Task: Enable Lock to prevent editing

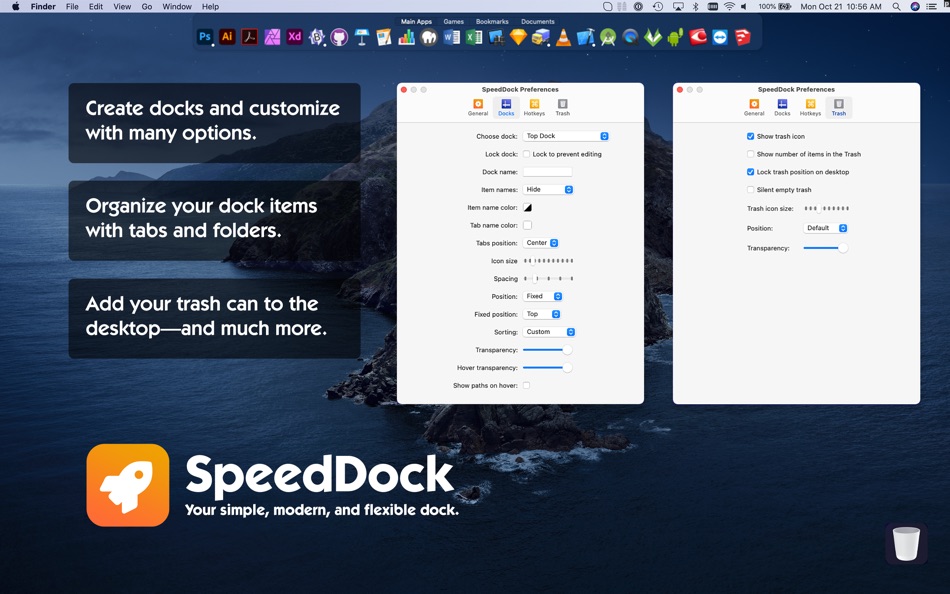Action: [527, 154]
